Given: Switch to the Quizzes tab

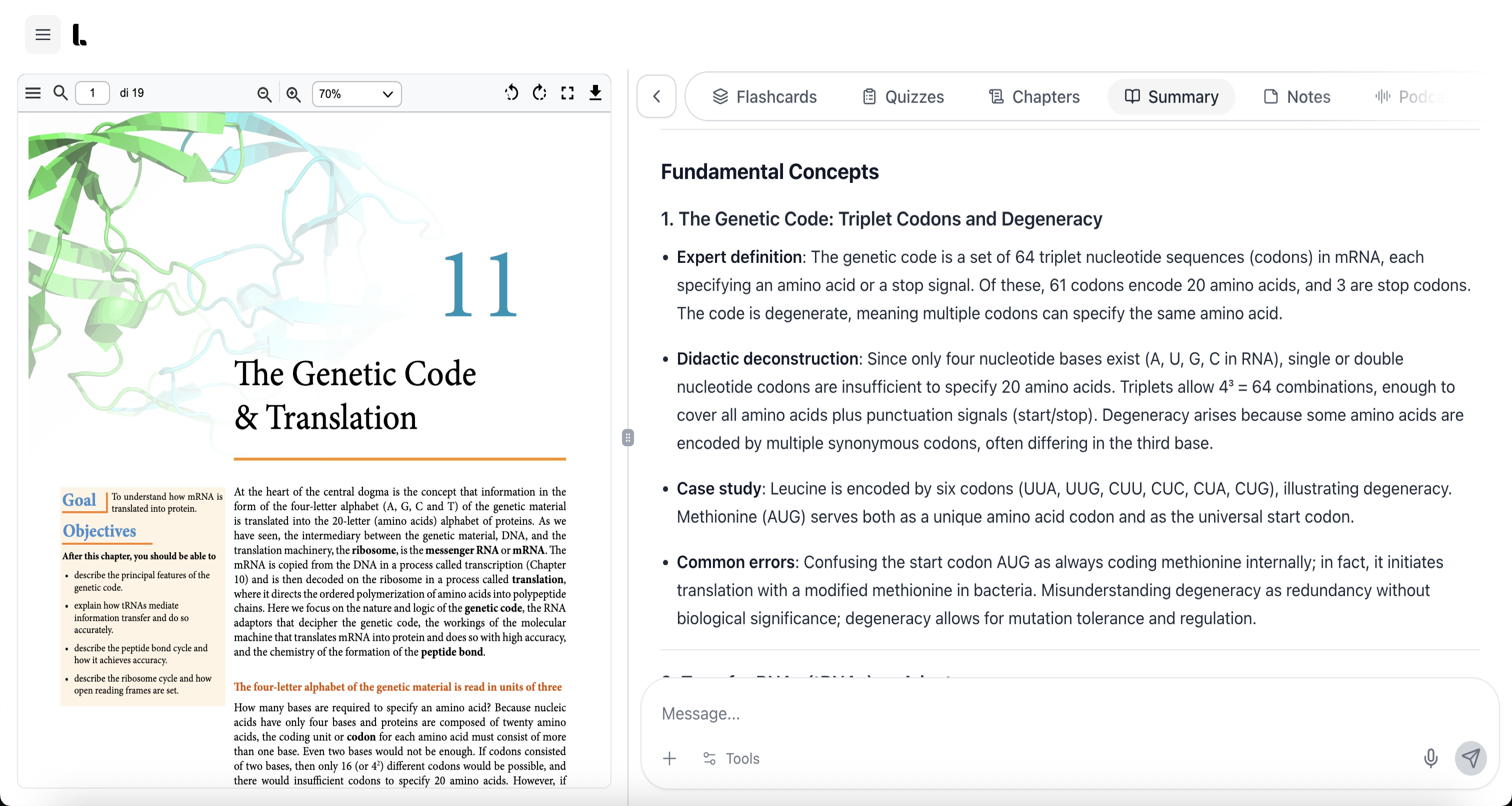Looking at the screenshot, I should (902, 97).
